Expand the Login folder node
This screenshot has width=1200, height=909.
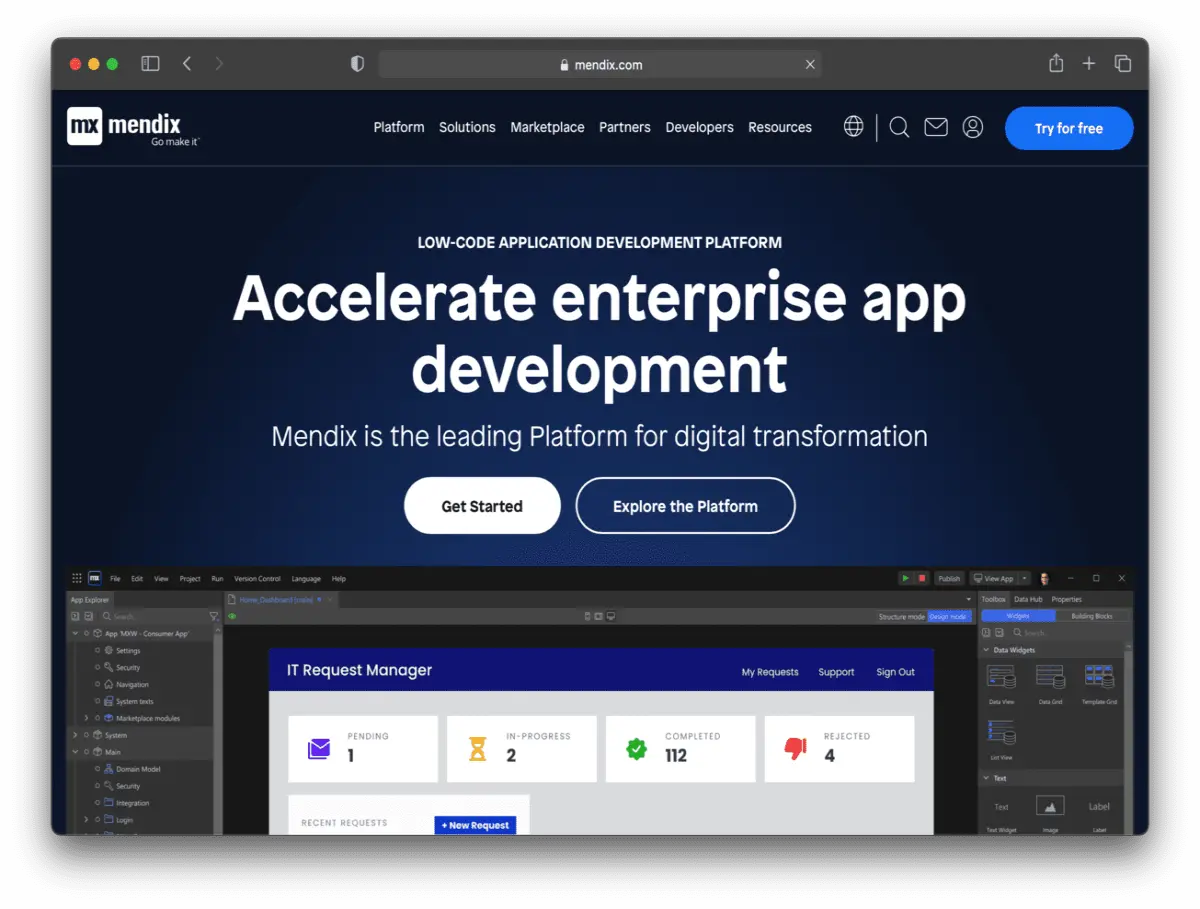86,820
